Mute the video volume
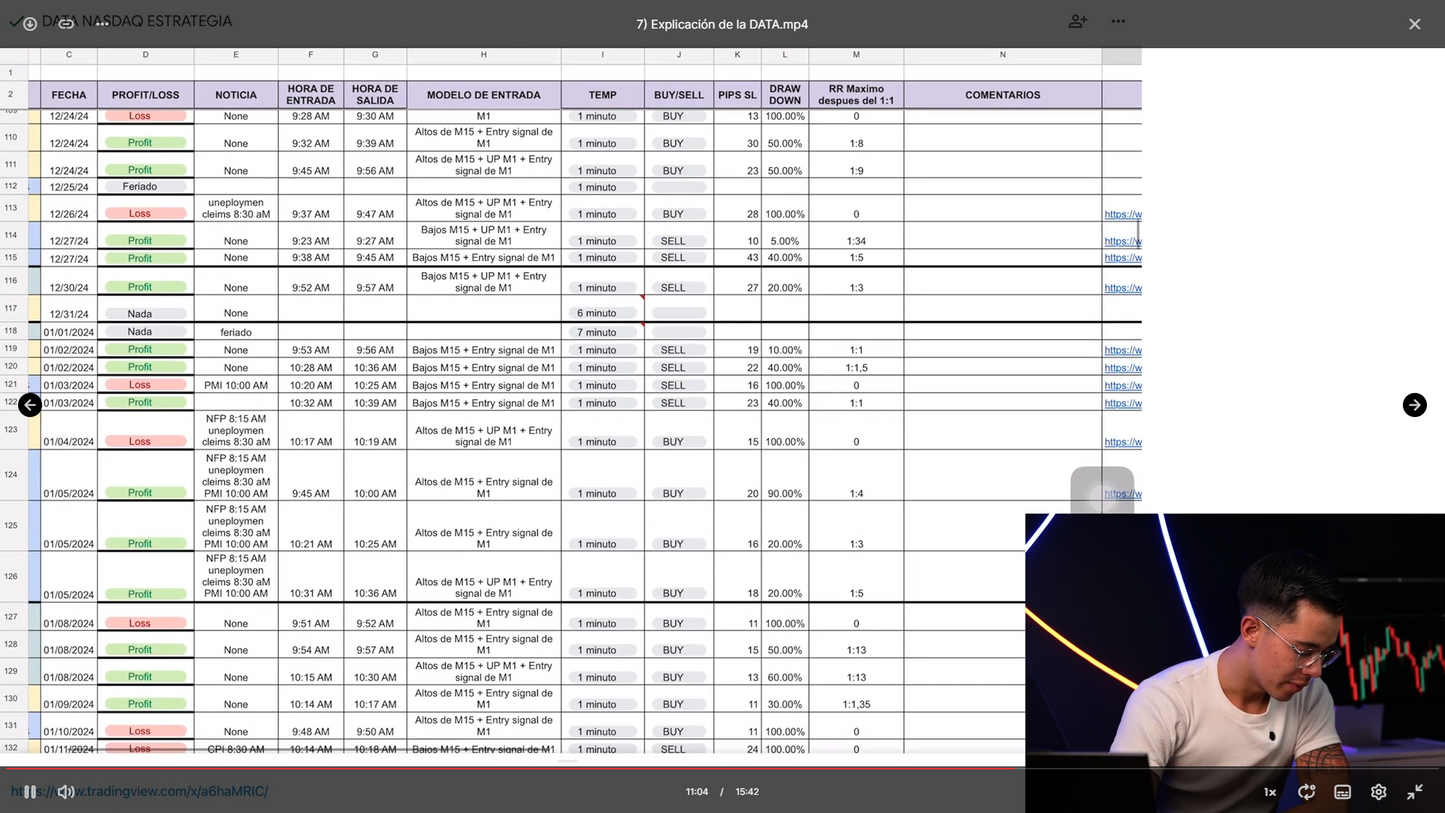 (66, 792)
